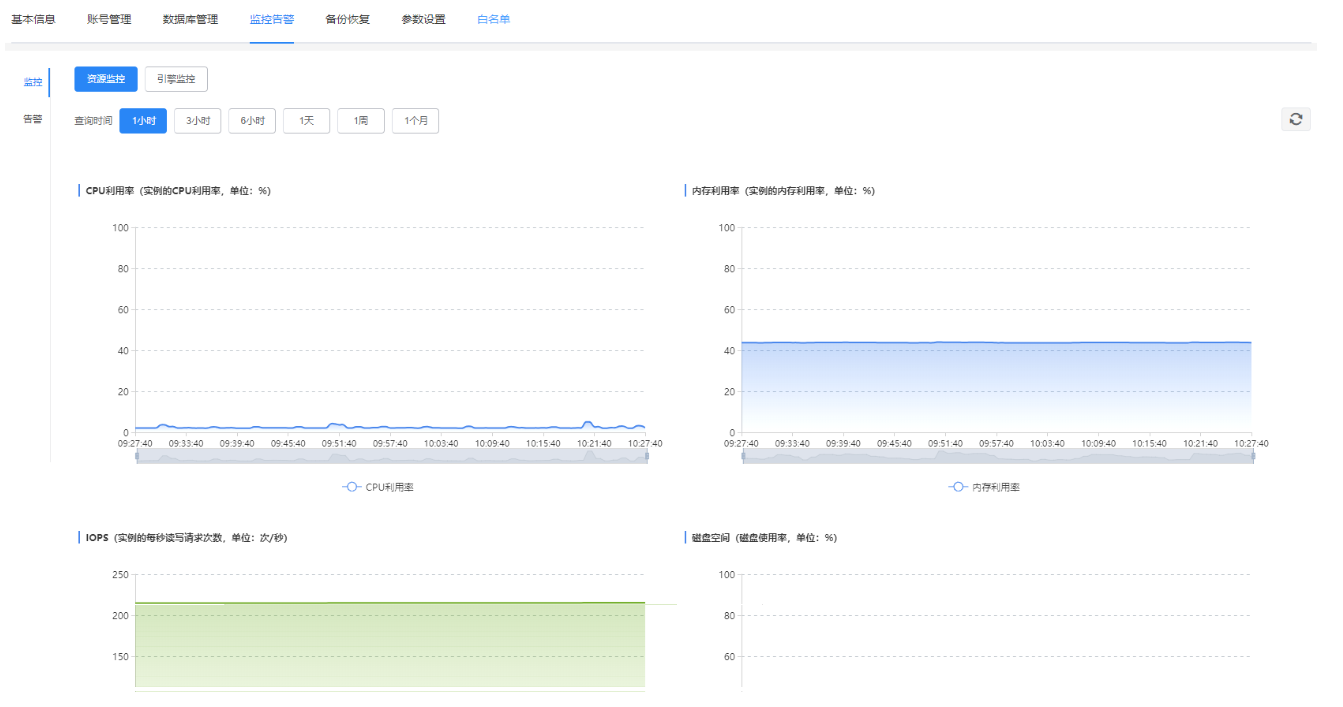The image size is (1343, 707).
Task: Click the 内存利用率 shaded chart area
Action: 997,388
